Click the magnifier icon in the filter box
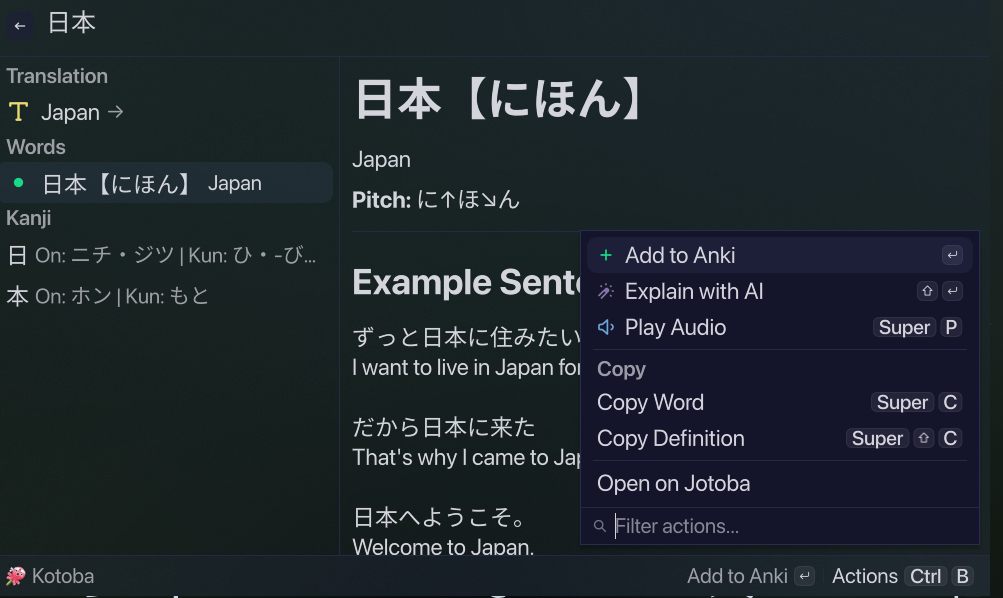 (x=599, y=526)
